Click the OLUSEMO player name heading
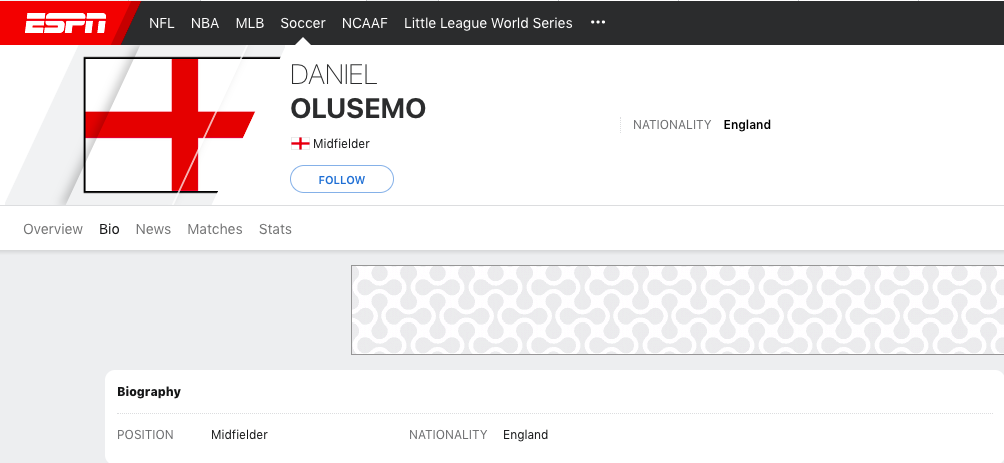The height and width of the screenshot is (463, 1004). (358, 109)
